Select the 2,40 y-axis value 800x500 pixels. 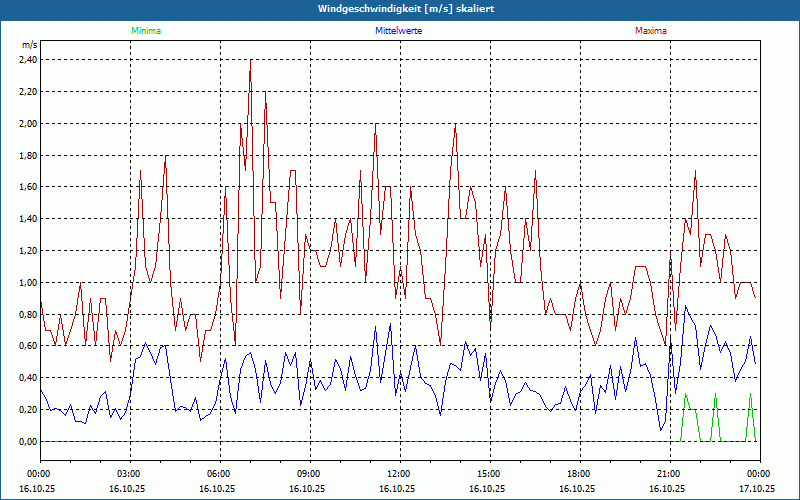tap(28, 60)
